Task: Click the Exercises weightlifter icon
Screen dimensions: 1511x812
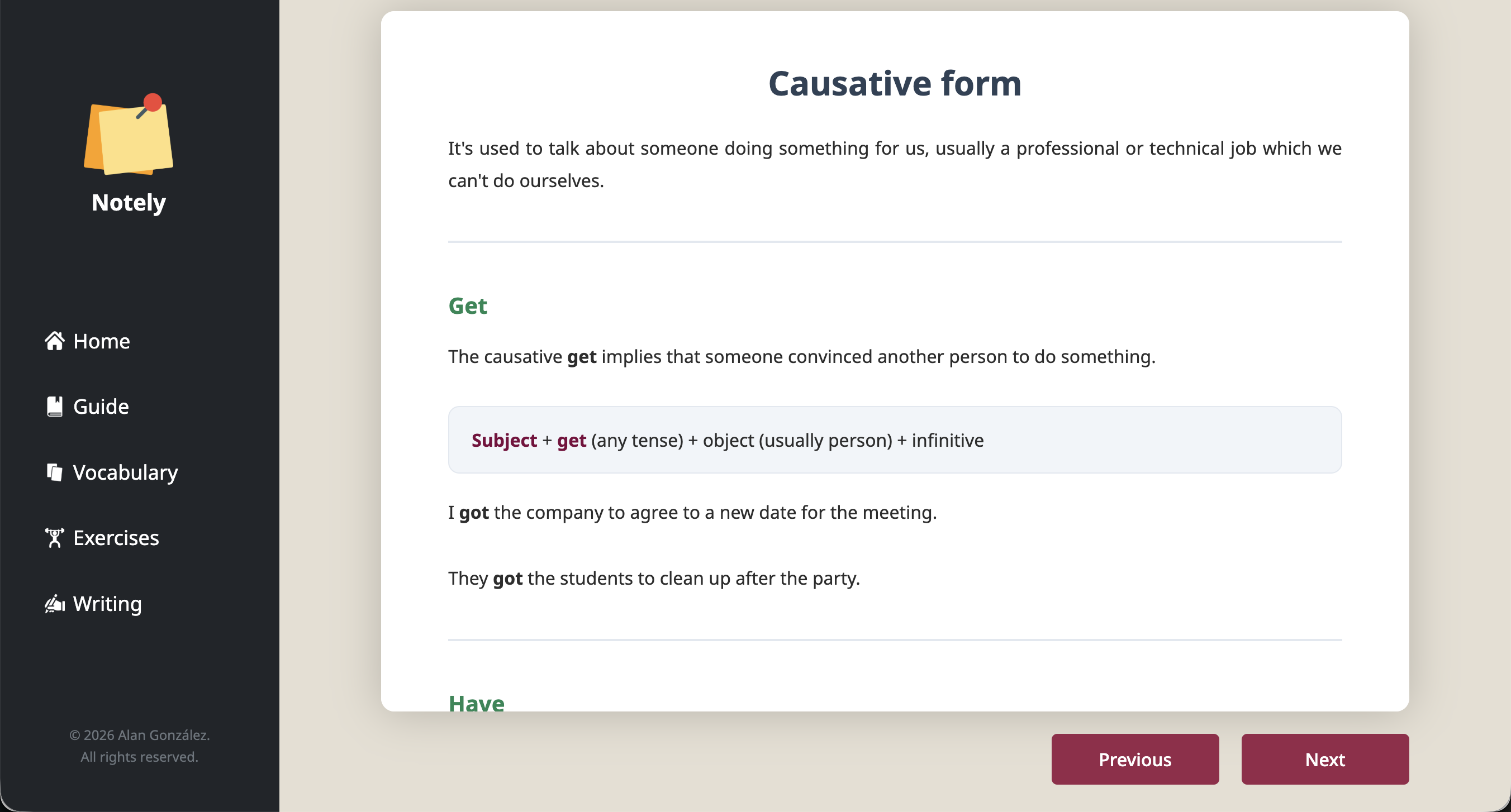Action: coord(55,538)
